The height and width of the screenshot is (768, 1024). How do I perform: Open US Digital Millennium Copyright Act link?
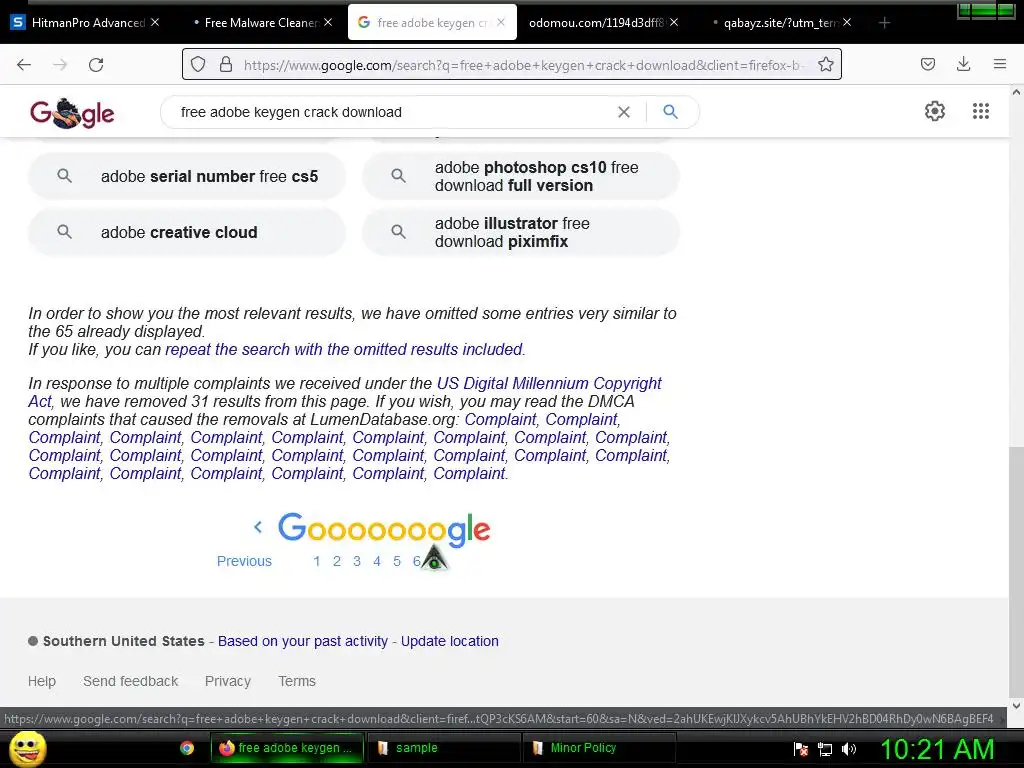(x=549, y=383)
